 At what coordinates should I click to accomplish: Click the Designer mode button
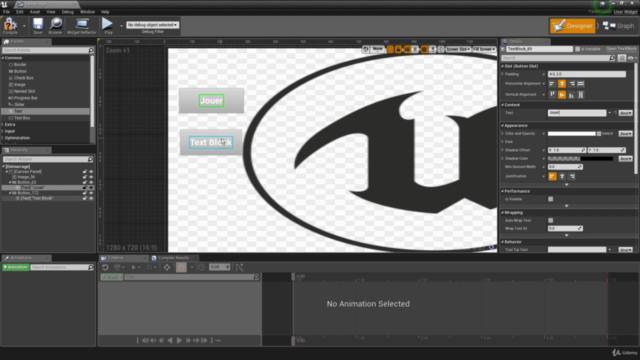573,26
